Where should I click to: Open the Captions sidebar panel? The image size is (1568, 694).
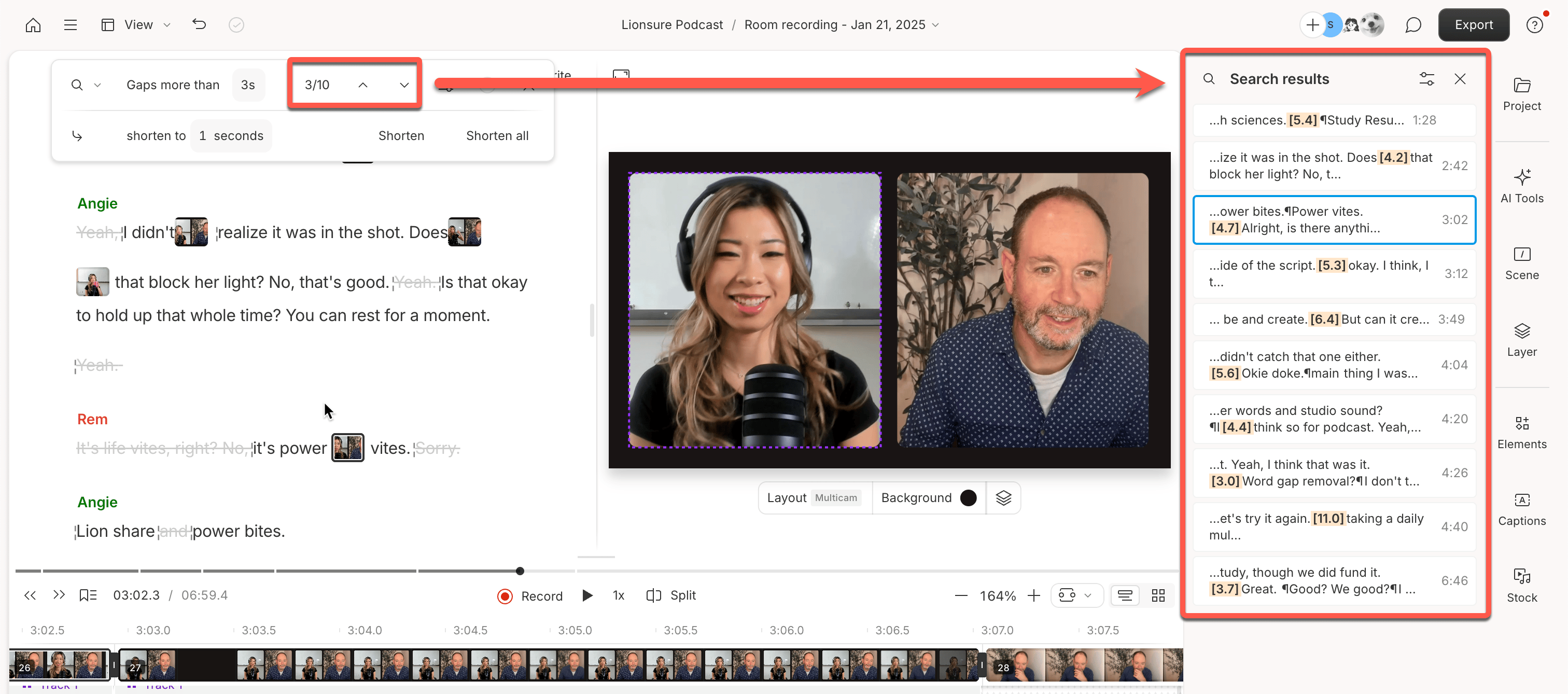(x=1521, y=509)
